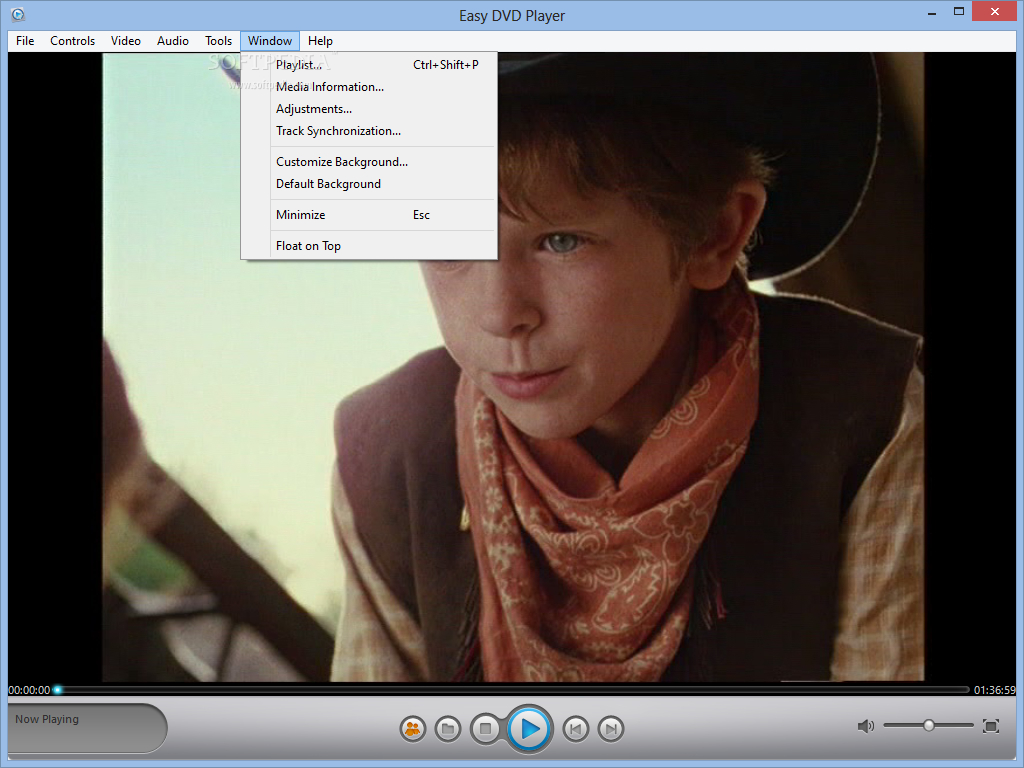Click the seek bar position knob
Image resolution: width=1024 pixels, height=768 pixels.
57,690
